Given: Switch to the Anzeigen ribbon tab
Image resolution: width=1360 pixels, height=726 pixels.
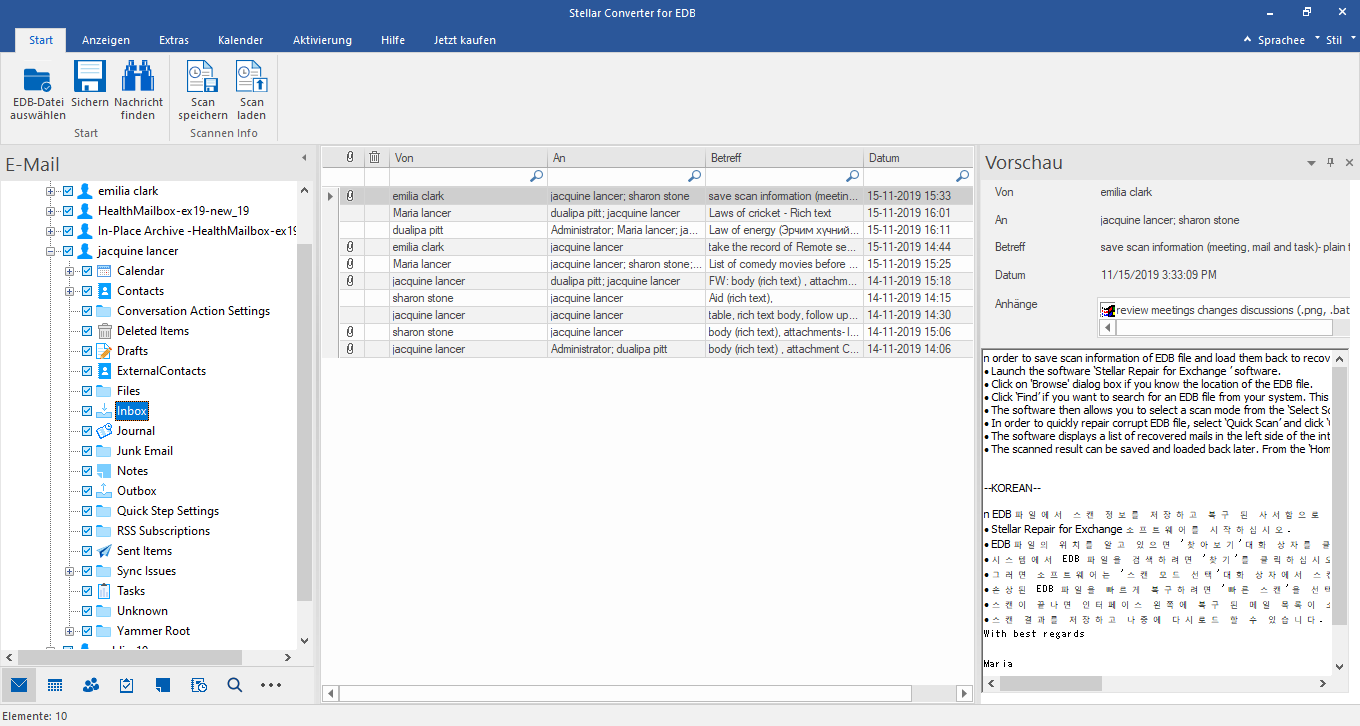Looking at the screenshot, I should click(106, 40).
